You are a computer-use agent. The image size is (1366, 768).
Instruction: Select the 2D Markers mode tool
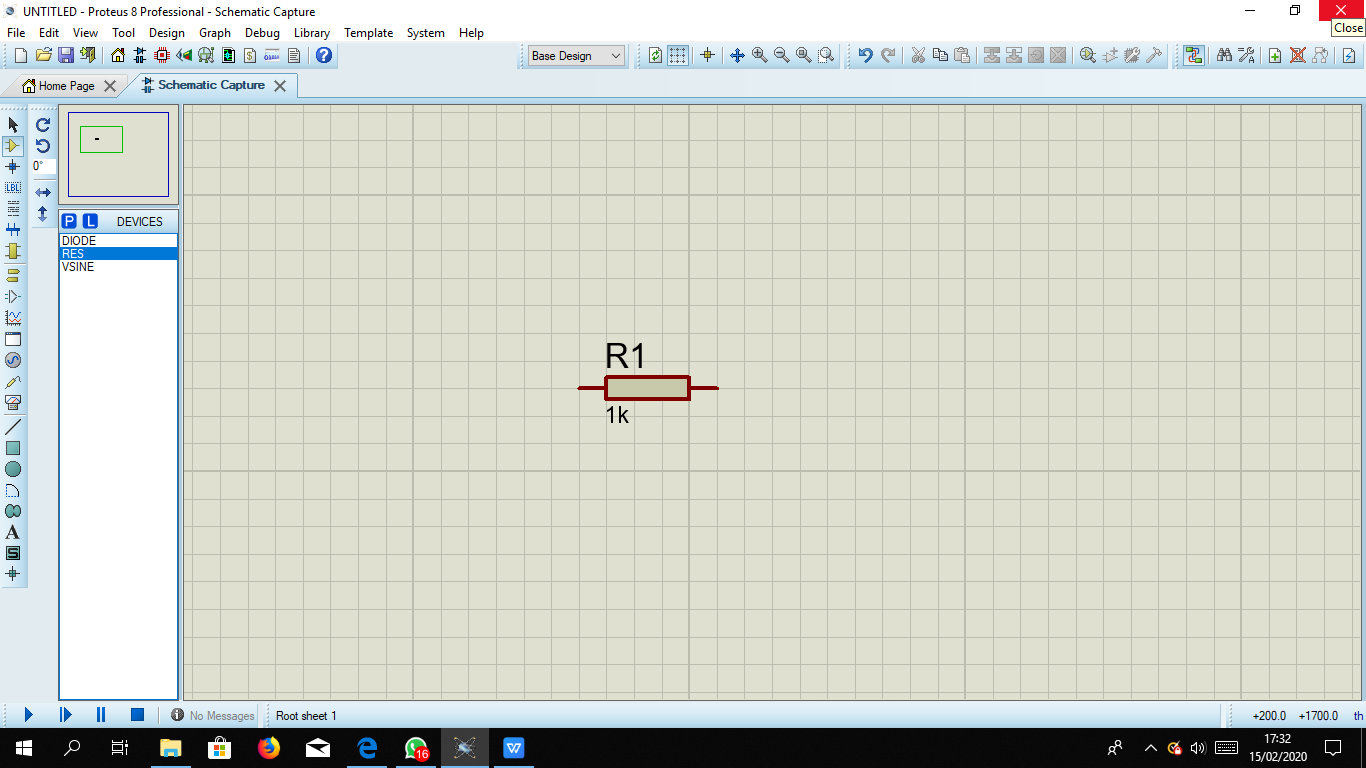pos(13,574)
